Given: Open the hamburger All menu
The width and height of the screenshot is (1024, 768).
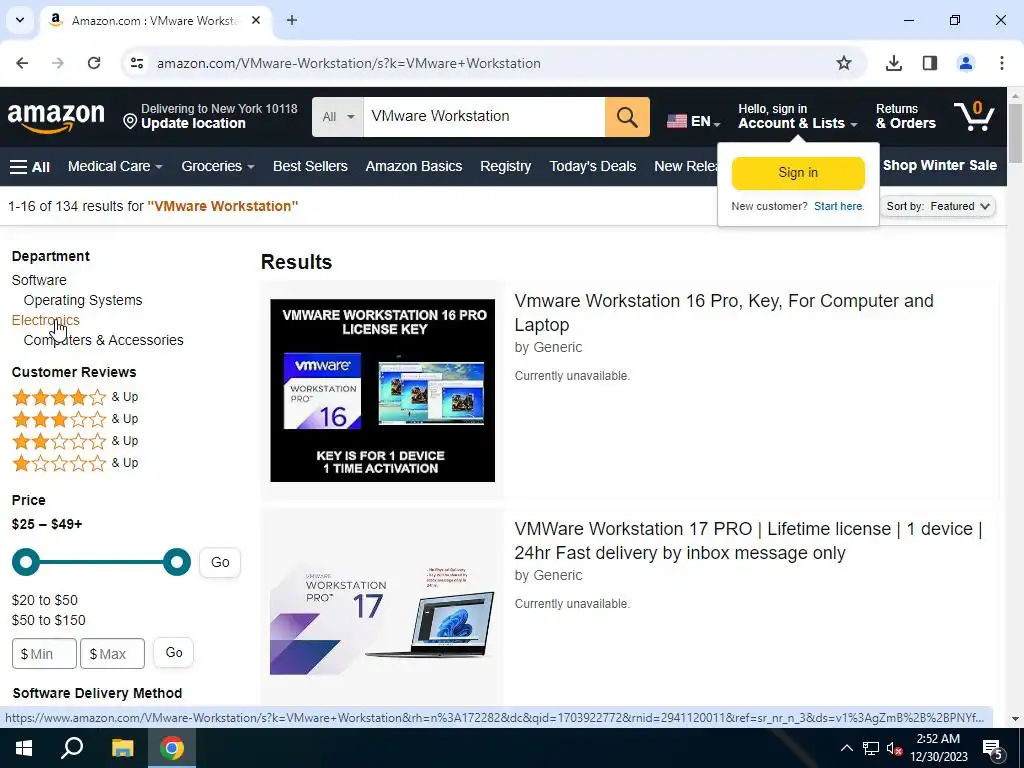Looking at the screenshot, I should (29, 167).
